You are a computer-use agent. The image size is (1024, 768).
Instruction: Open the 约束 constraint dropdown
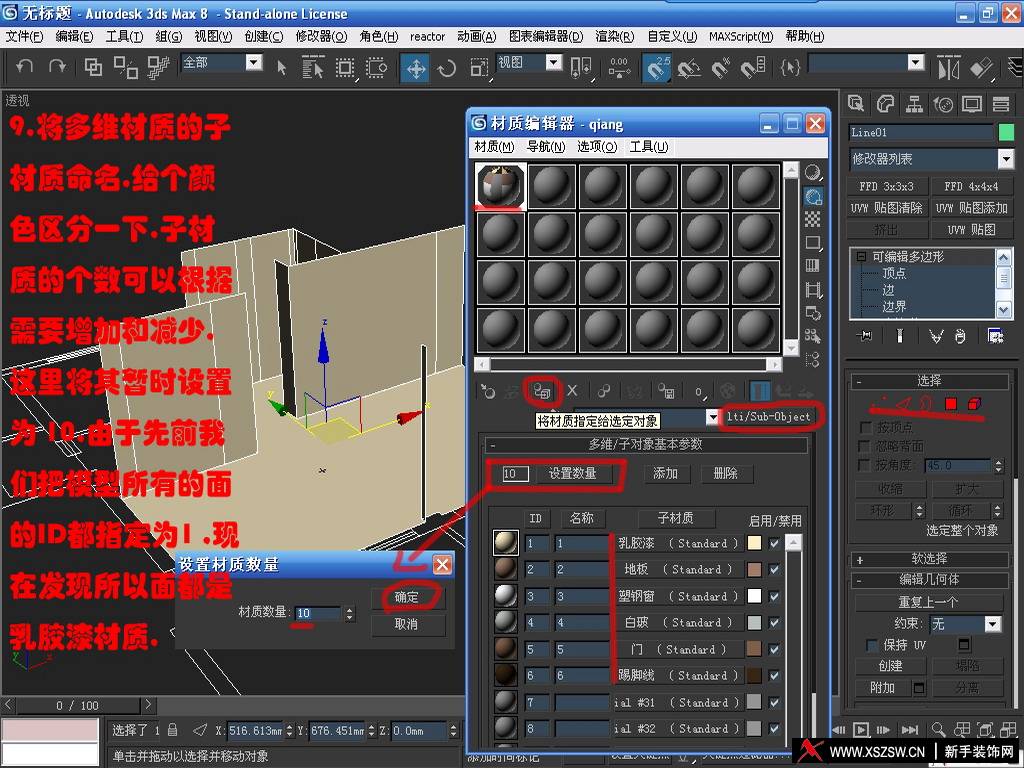click(993, 624)
